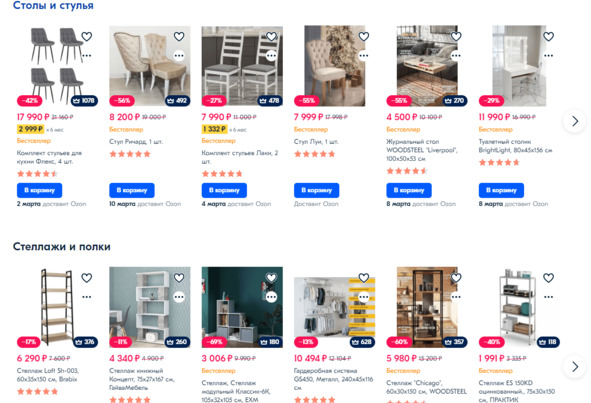Click heart on ES 150KD shelf card
This screenshot has height=403, width=591.
tap(548, 278)
